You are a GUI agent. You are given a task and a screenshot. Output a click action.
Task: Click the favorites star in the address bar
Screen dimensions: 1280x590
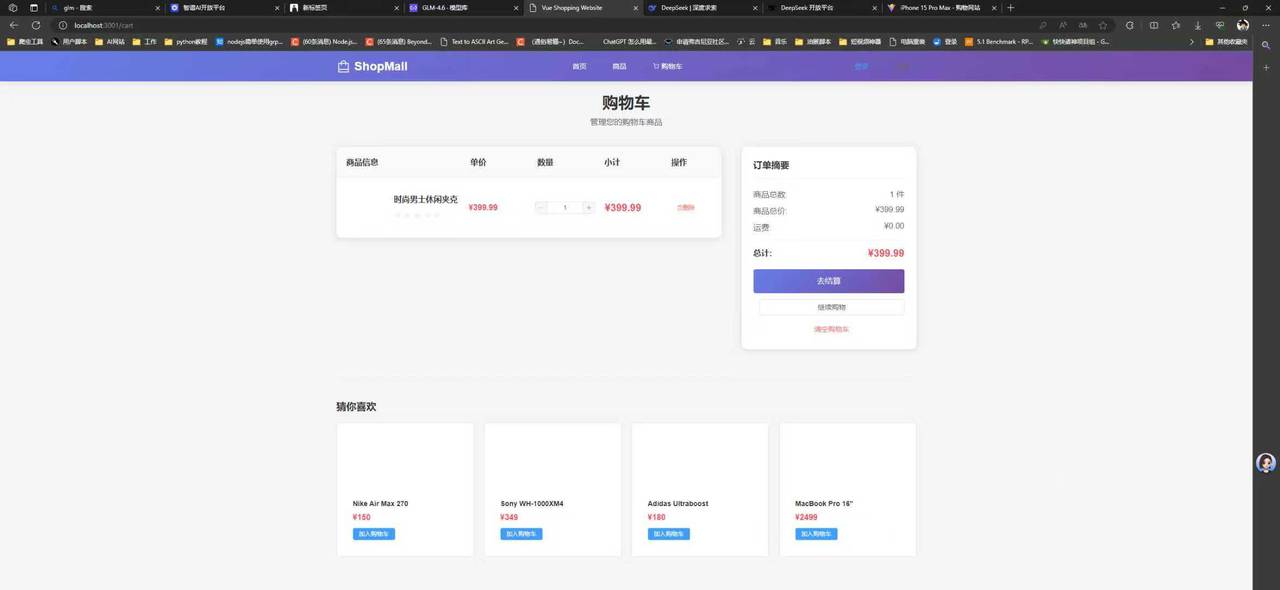coord(1103,25)
